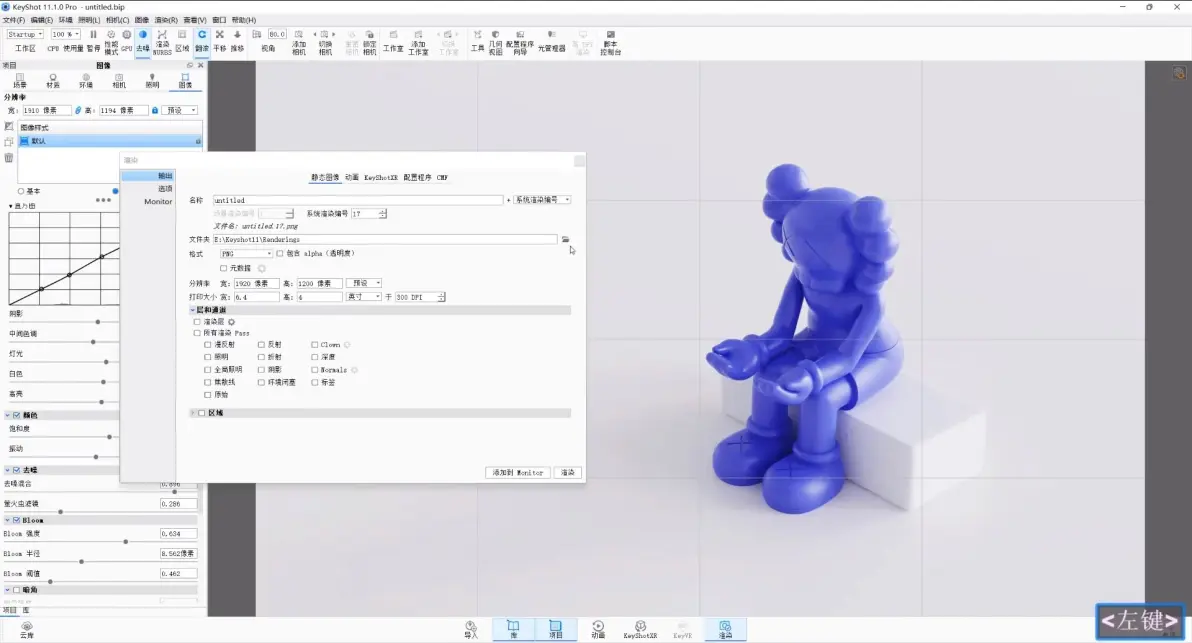Open the 系统渲染编号 naming dropdown

[543, 200]
